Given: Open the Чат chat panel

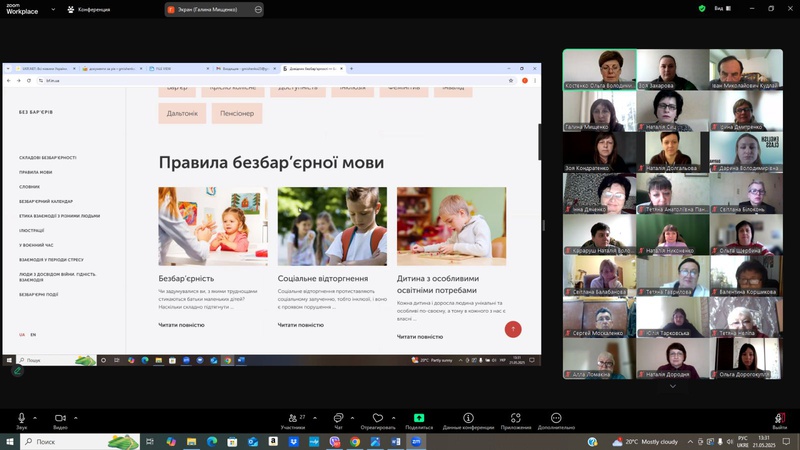Looking at the screenshot, I should point(337,418).
